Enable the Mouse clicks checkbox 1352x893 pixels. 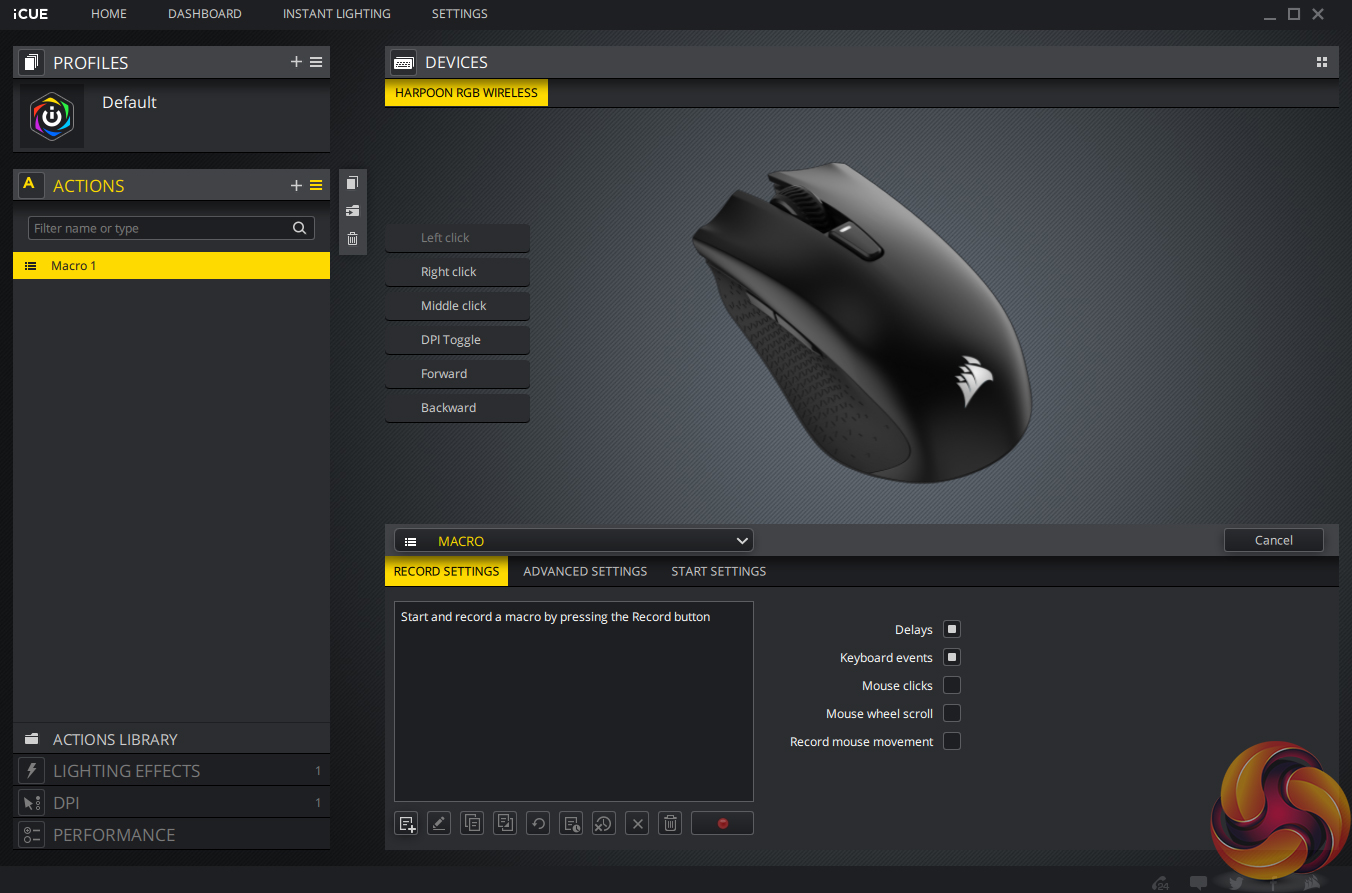[x=952, y=685]
